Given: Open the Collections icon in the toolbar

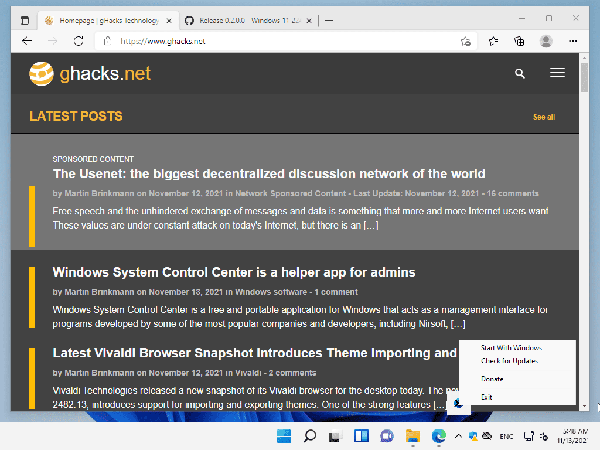Looking at the screenshot, I should coord(519,41).
